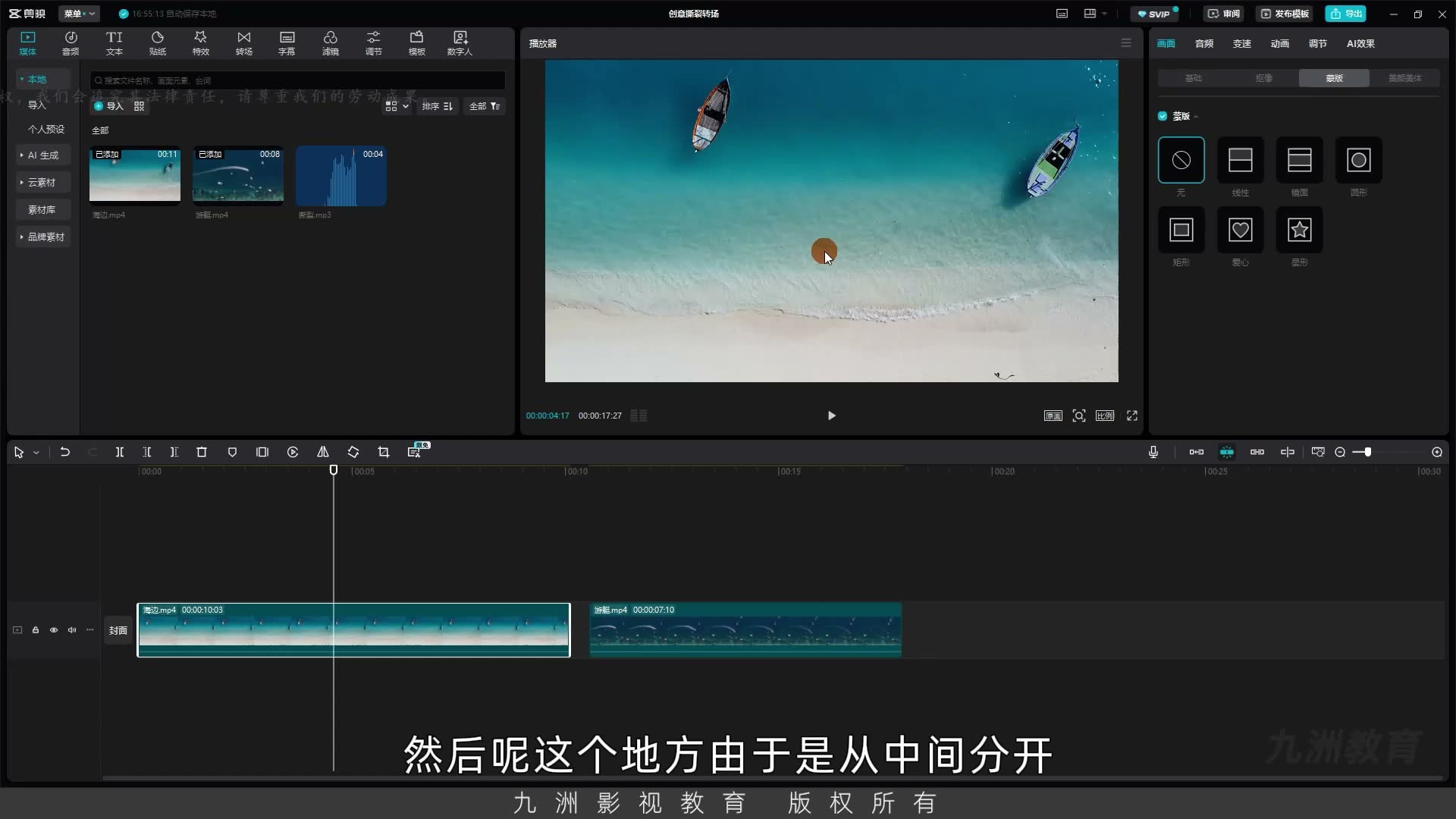The height and width of the screenshot is (819, 1456).
Task: Open the 调节 adjustment tab in top toolbar
Action: (373, 43)
